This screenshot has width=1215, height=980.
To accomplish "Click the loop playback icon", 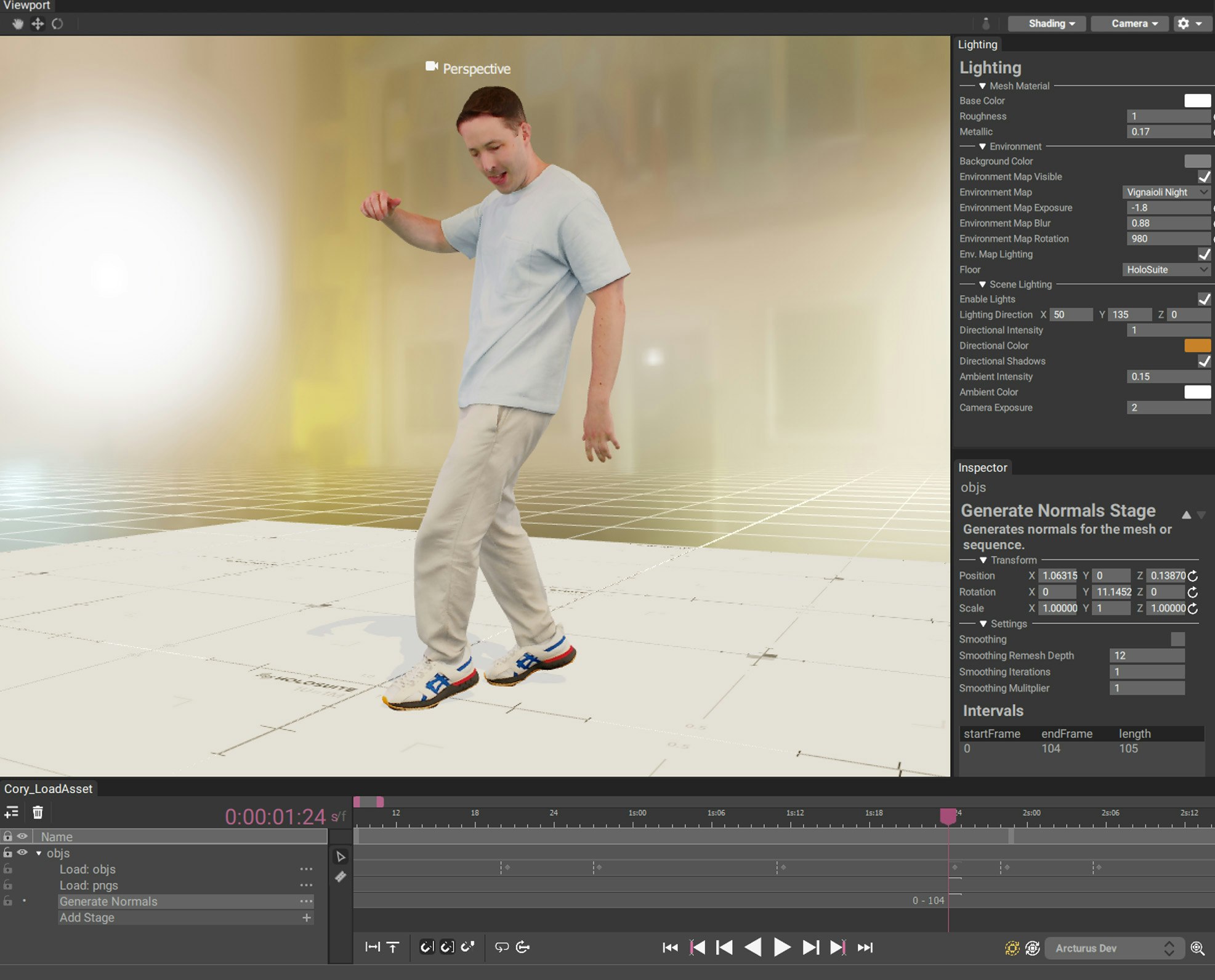I will click(502, 947).
